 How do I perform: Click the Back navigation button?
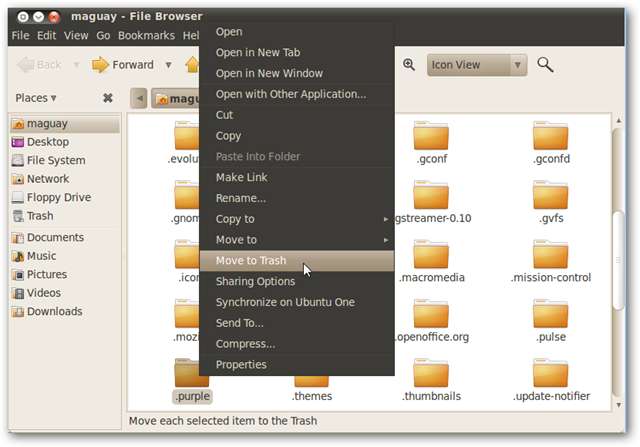point(39,64)
